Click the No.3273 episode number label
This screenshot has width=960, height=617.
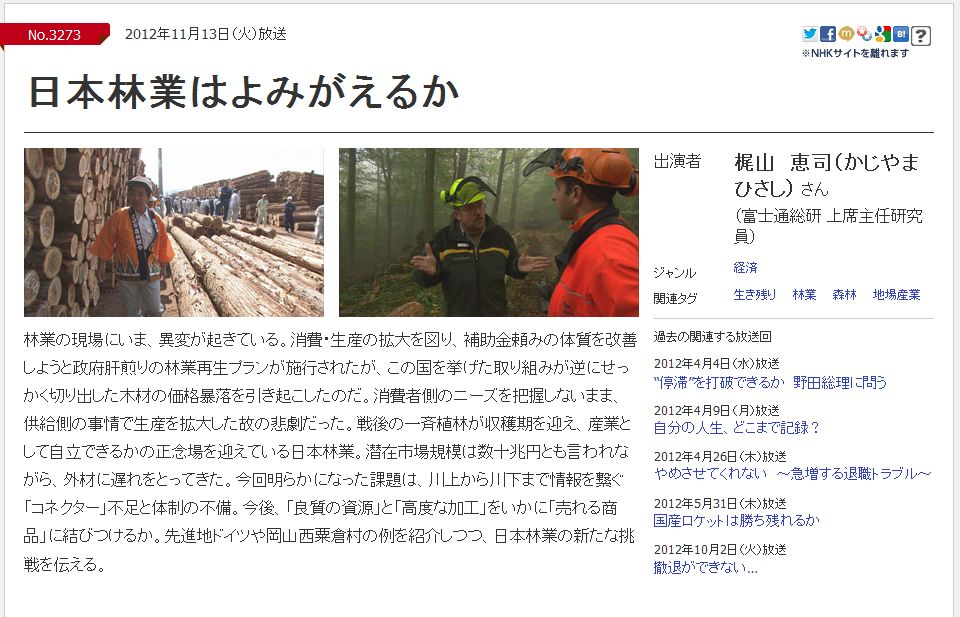pyautogui.click(x=54, y=35)
